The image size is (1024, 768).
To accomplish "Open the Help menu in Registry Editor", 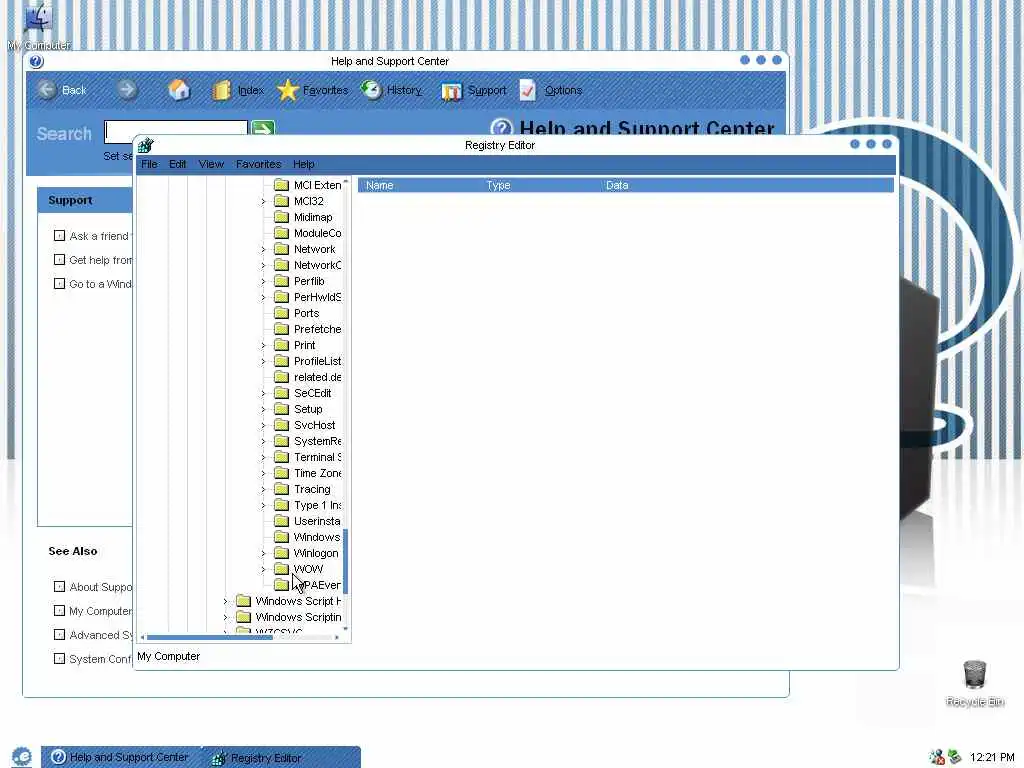I will coord(304,164).
